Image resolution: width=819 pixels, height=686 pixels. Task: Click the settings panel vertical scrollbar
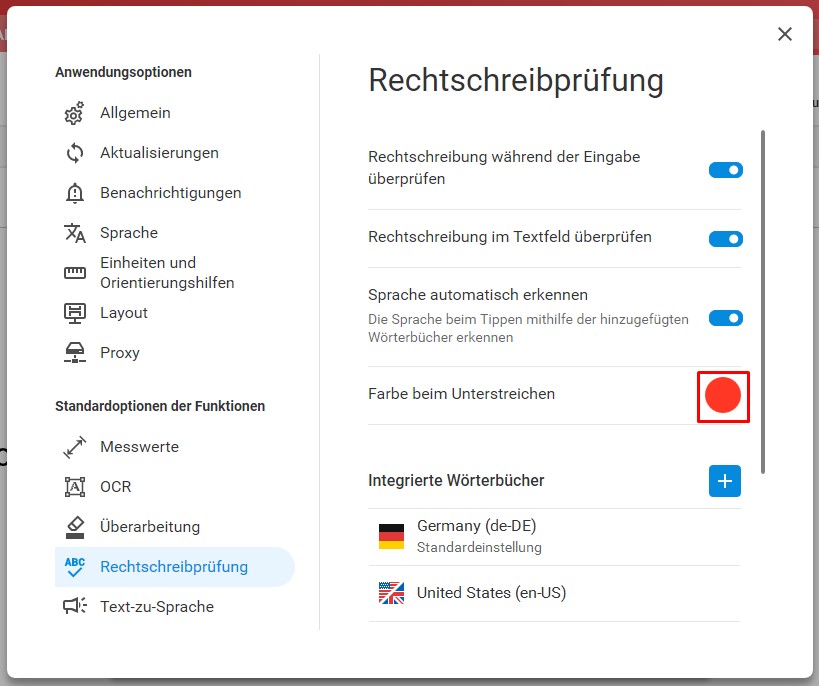763,302
